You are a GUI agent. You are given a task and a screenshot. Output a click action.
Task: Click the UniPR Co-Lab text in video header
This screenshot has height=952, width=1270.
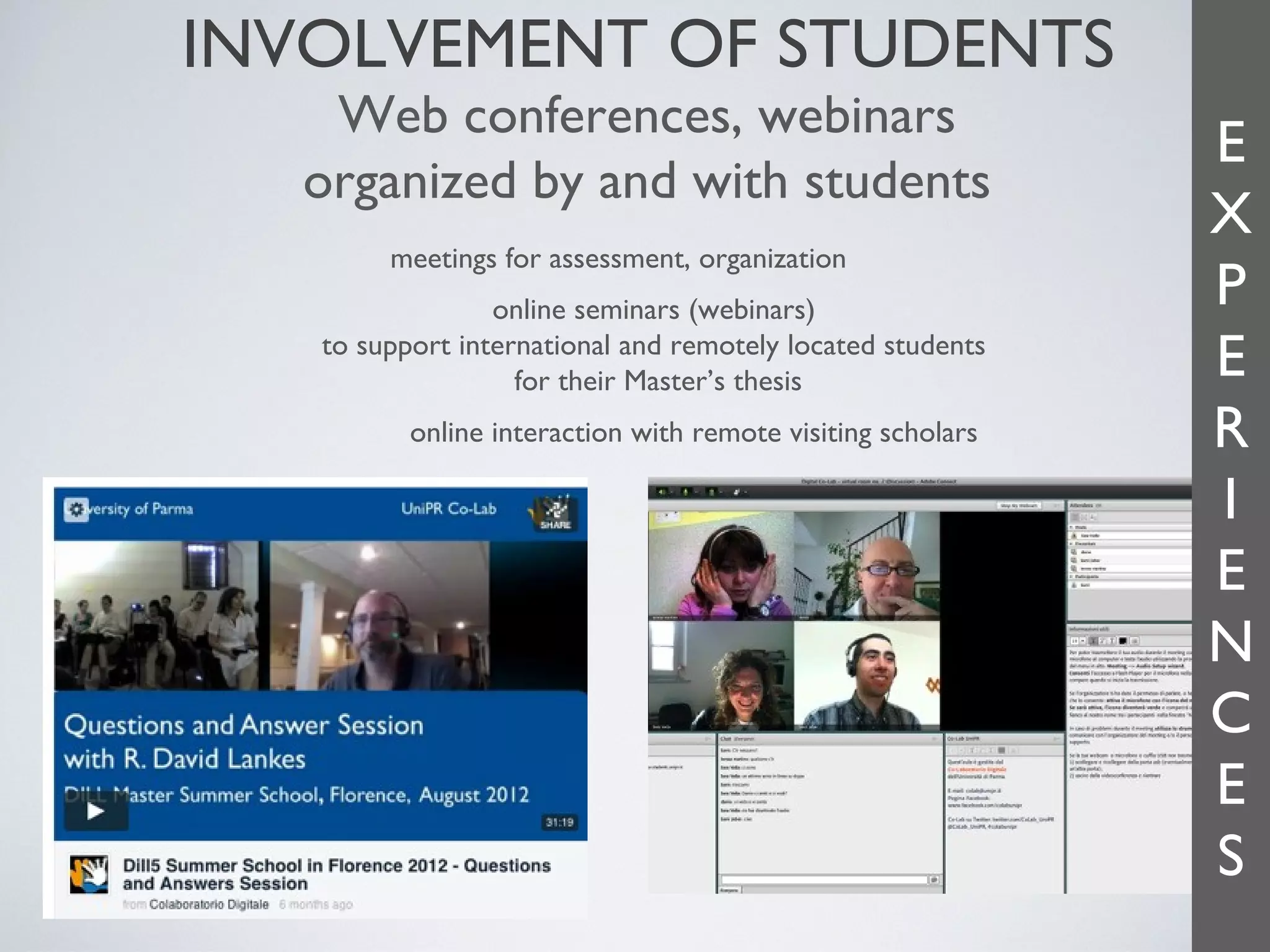tap(449, 509)
